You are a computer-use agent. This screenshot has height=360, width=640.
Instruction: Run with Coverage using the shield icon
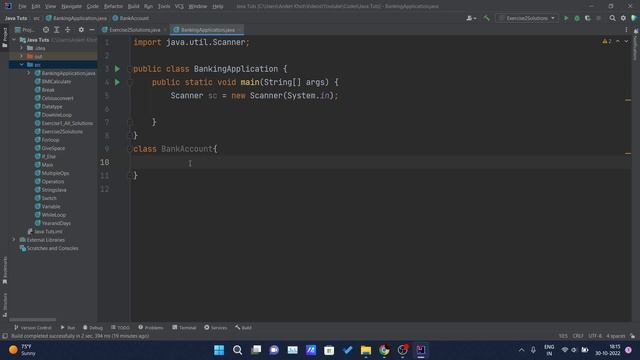pos(588,18)
